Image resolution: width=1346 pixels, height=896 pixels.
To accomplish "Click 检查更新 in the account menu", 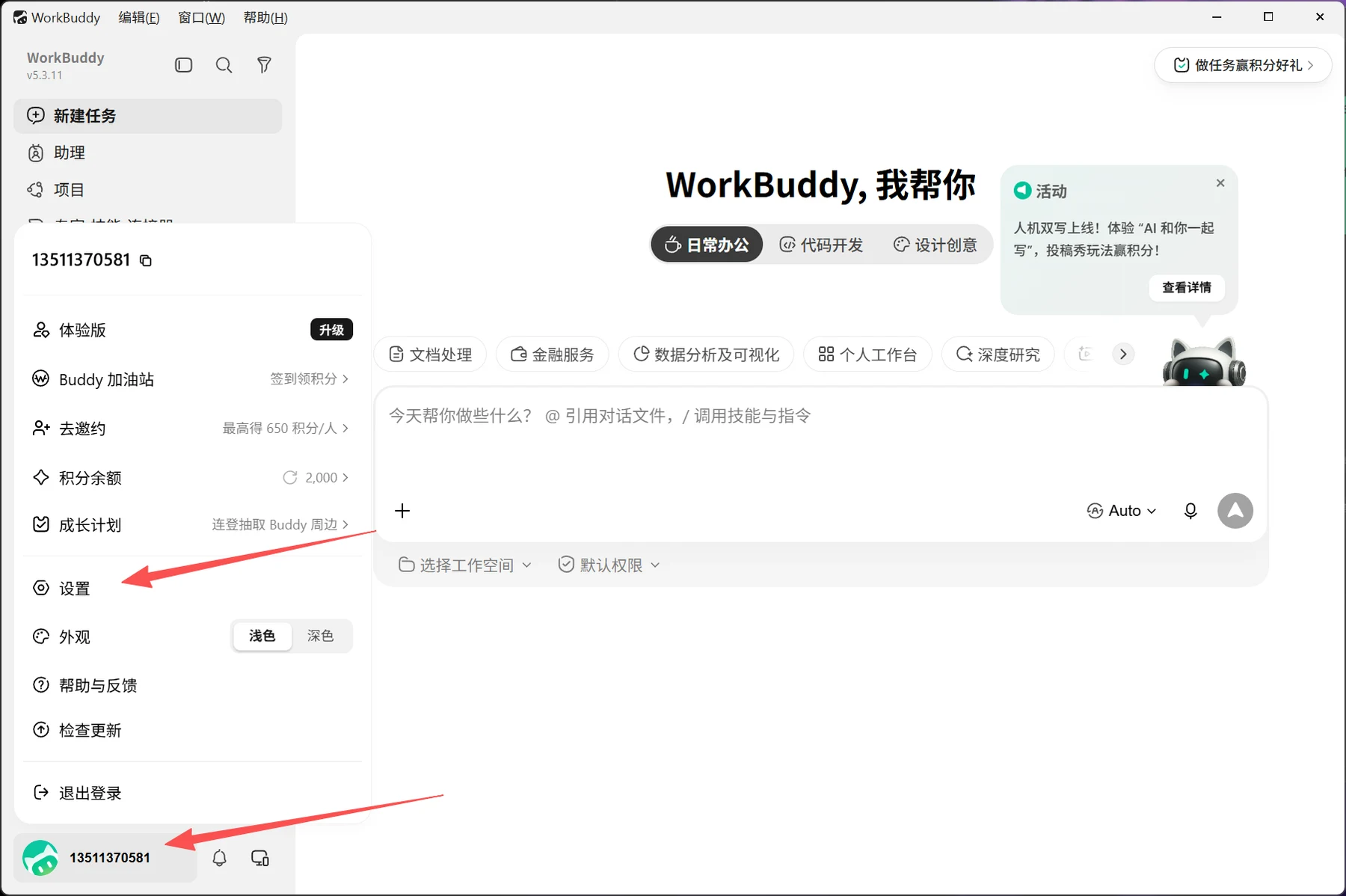I will 191,730.
